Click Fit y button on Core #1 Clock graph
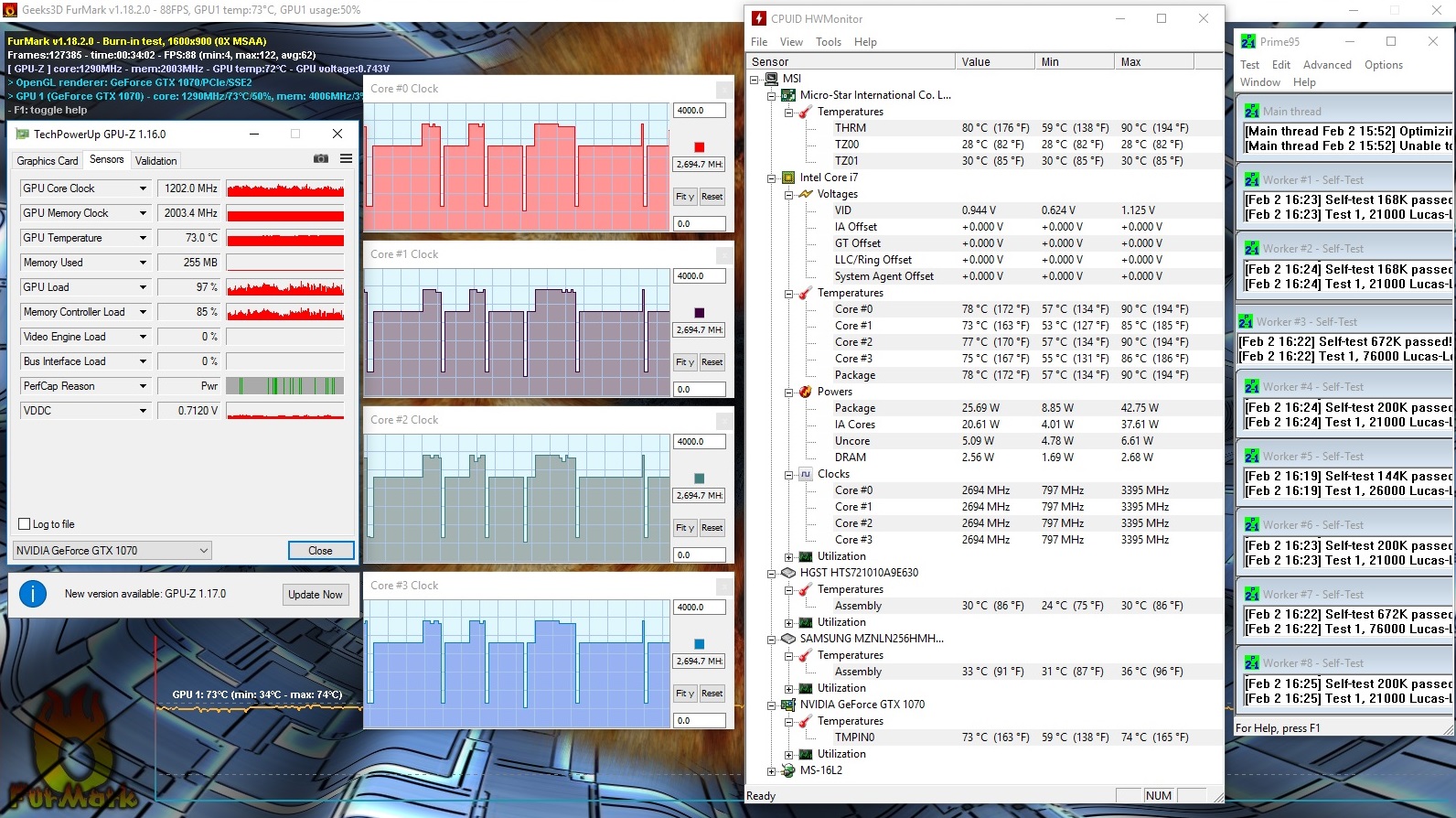The height and width of the screenshot is (818, 1456). (x=685, y=362)
